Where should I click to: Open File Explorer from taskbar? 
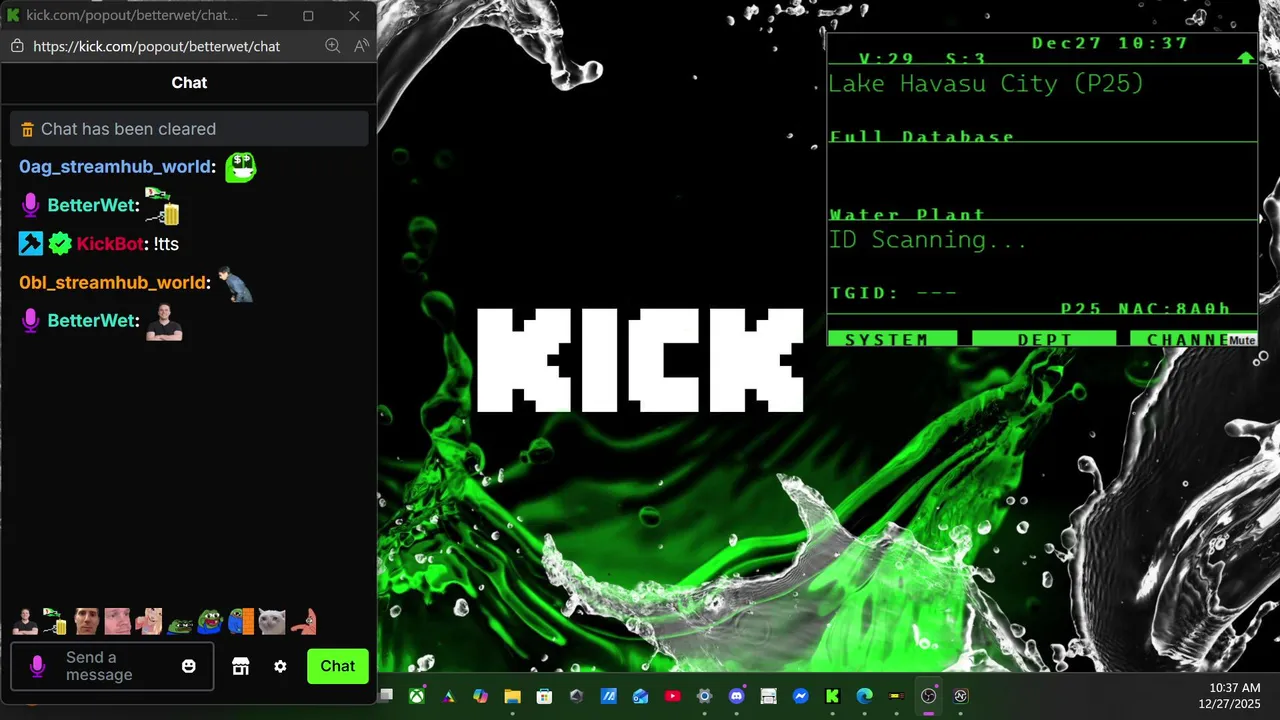[x=512, y=696]
